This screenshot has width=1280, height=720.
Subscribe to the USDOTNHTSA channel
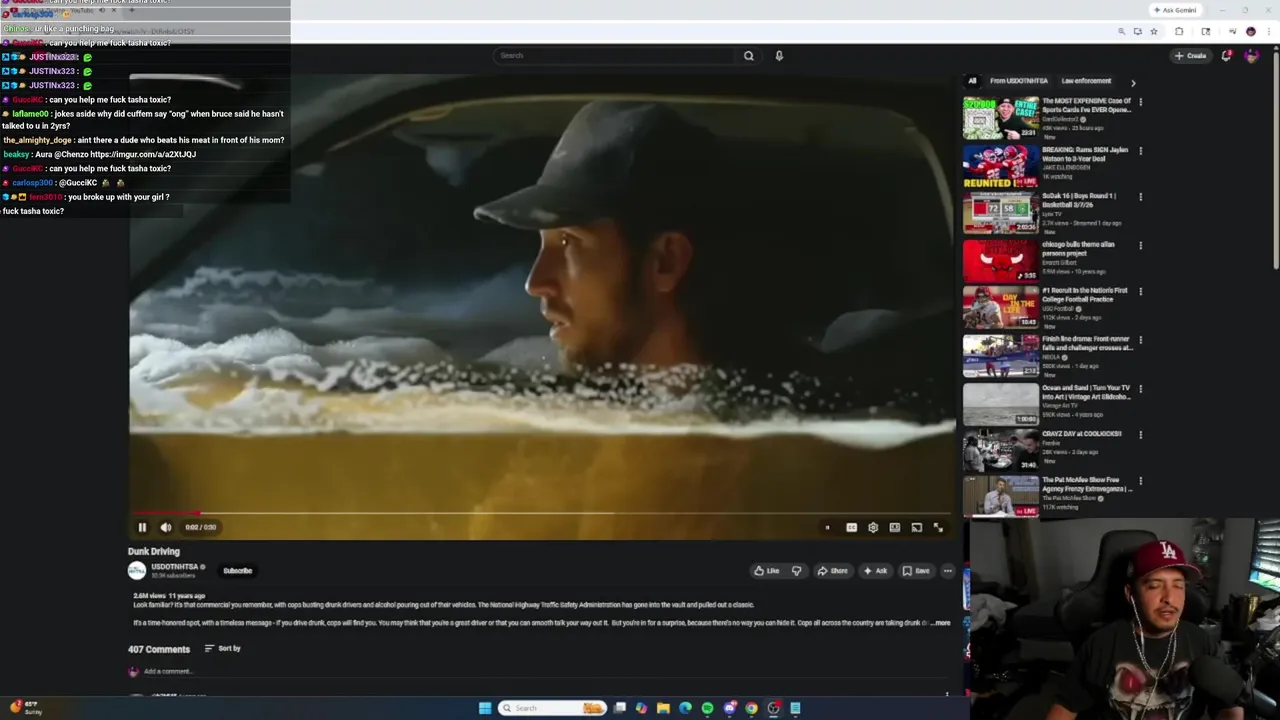[x=237, y=571]
